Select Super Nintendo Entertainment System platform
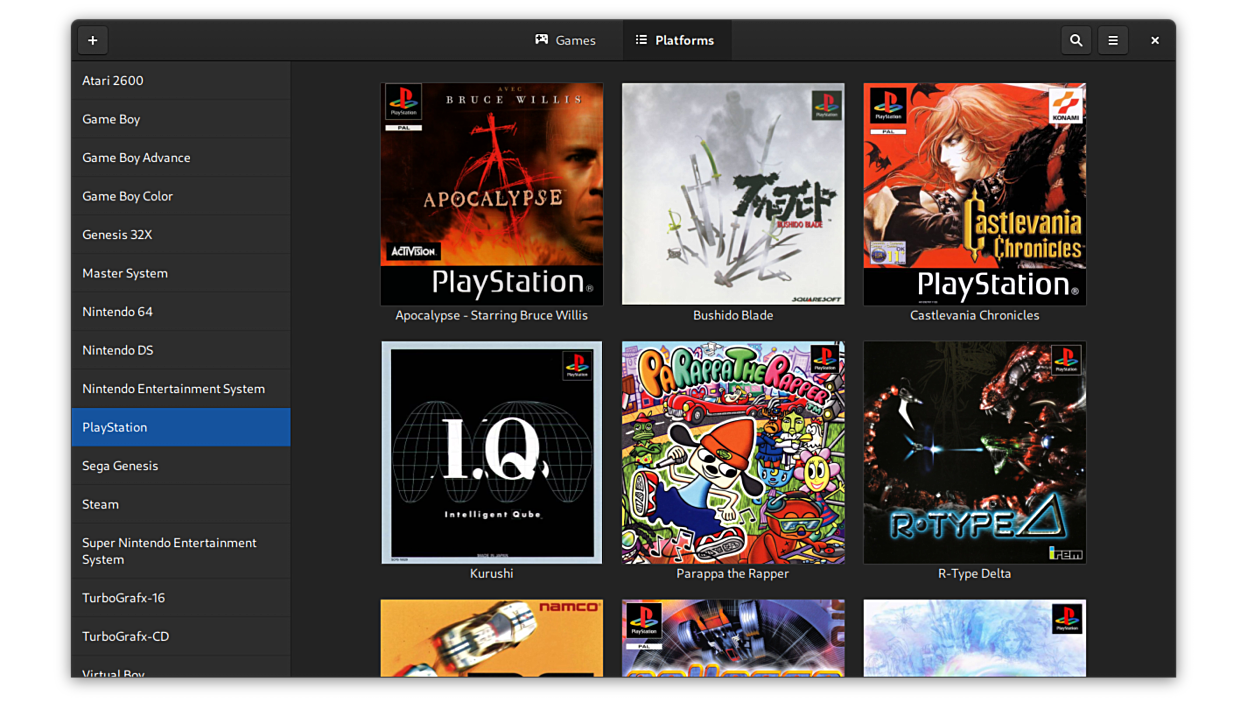 [x=180, y=551]
